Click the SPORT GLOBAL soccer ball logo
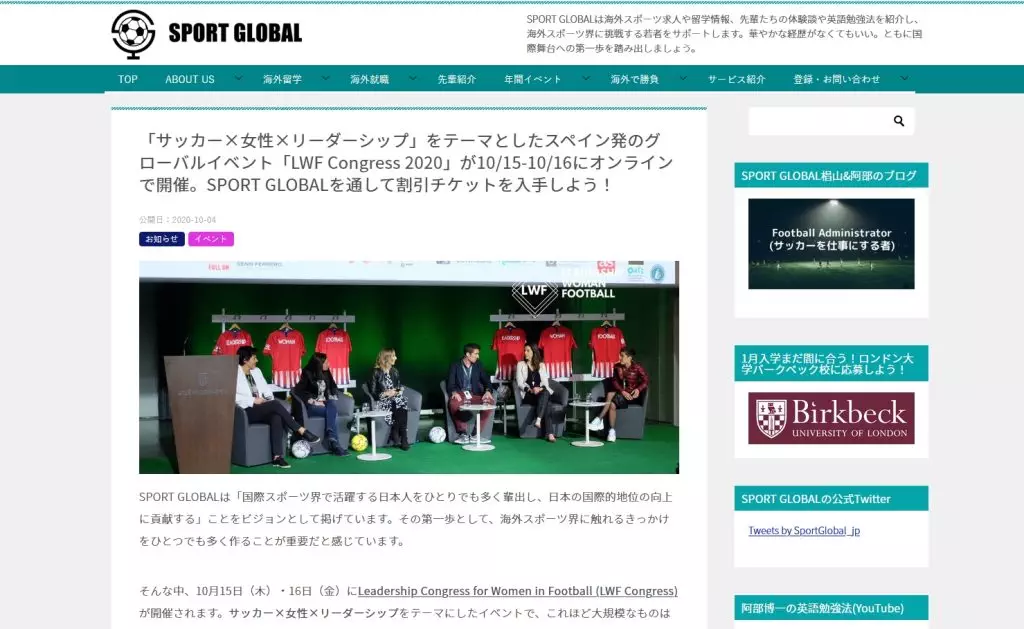The width and height of the screenshot is (1024, 629). [133, 34]
